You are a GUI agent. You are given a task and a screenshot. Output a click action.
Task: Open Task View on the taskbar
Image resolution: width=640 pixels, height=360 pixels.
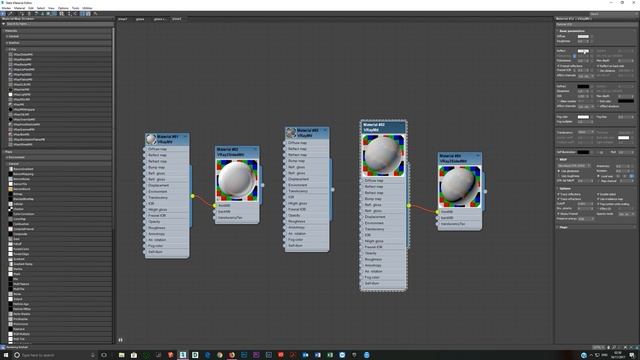tap(104, 355)
